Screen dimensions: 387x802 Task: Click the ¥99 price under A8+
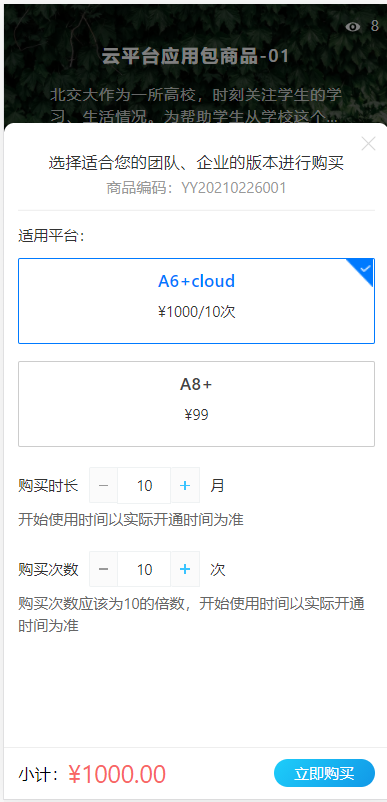click(196, 414)
